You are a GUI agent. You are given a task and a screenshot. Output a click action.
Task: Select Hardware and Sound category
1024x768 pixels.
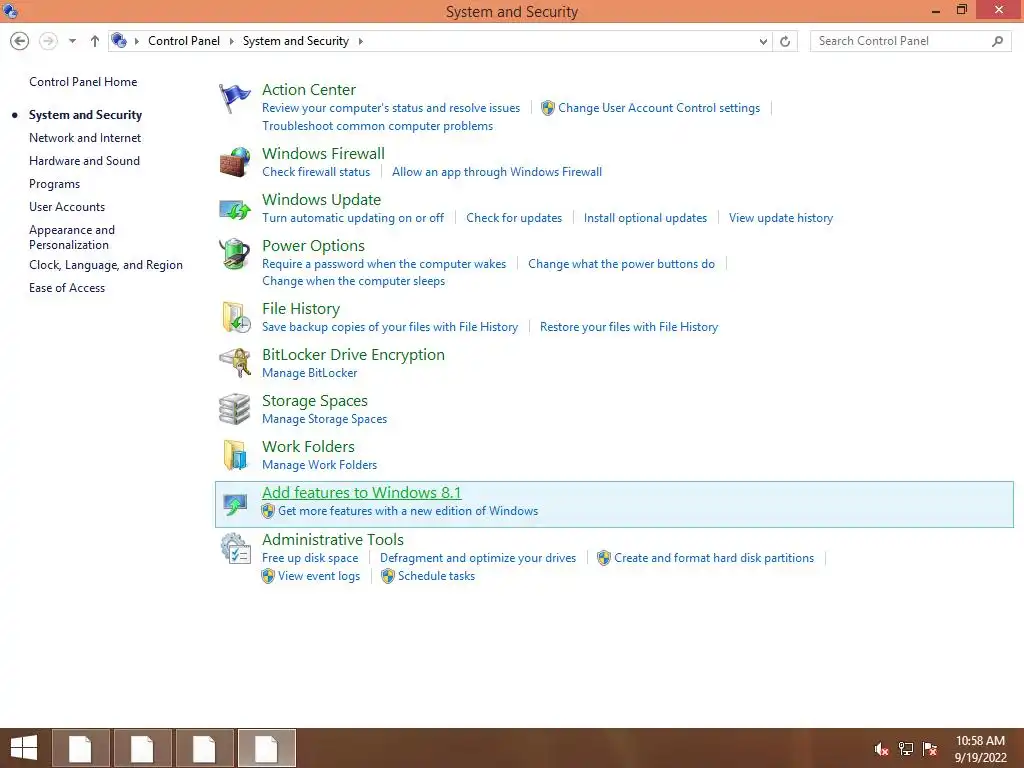click(84, 161)
